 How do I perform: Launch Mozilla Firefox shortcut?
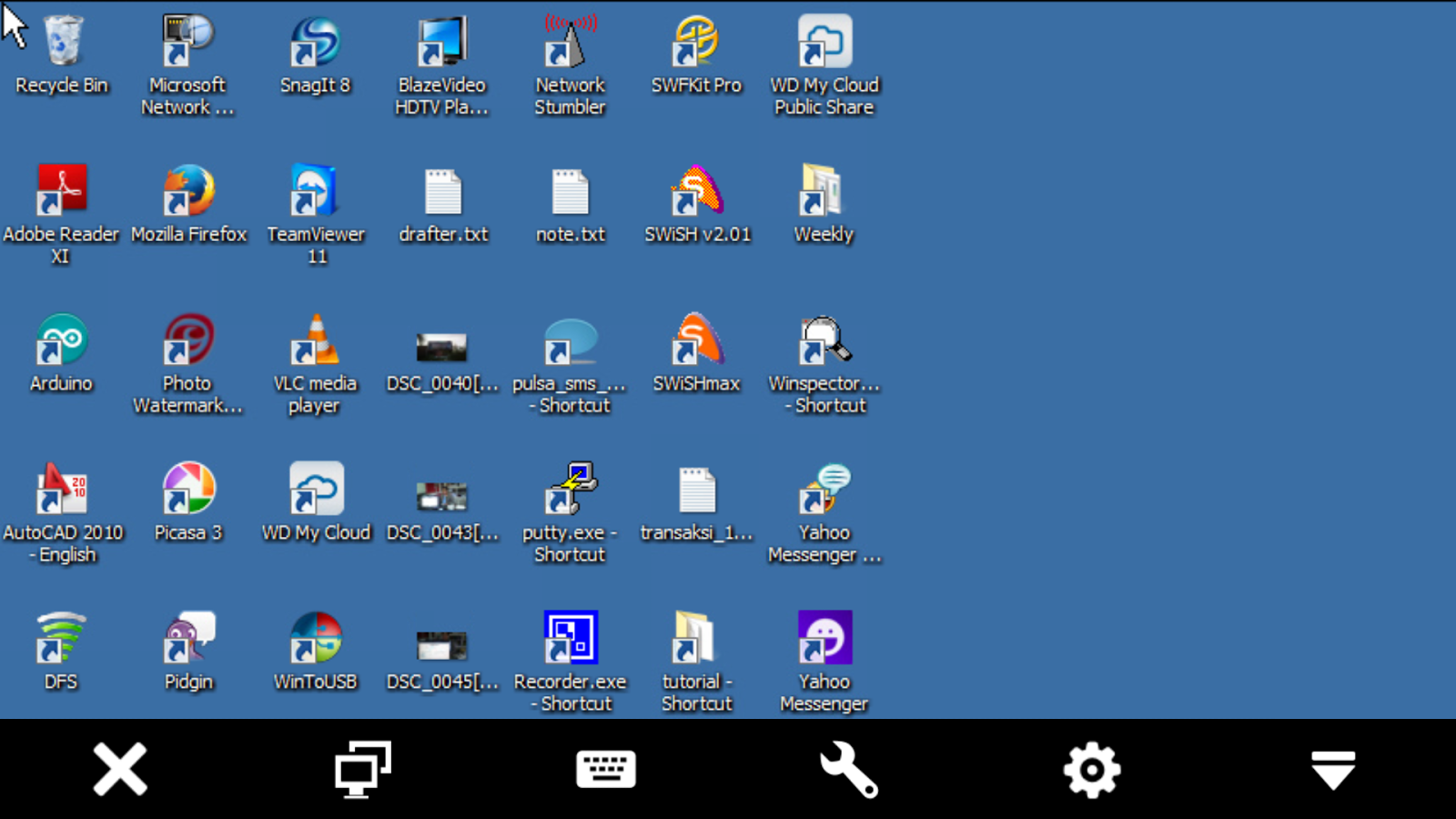187,191
